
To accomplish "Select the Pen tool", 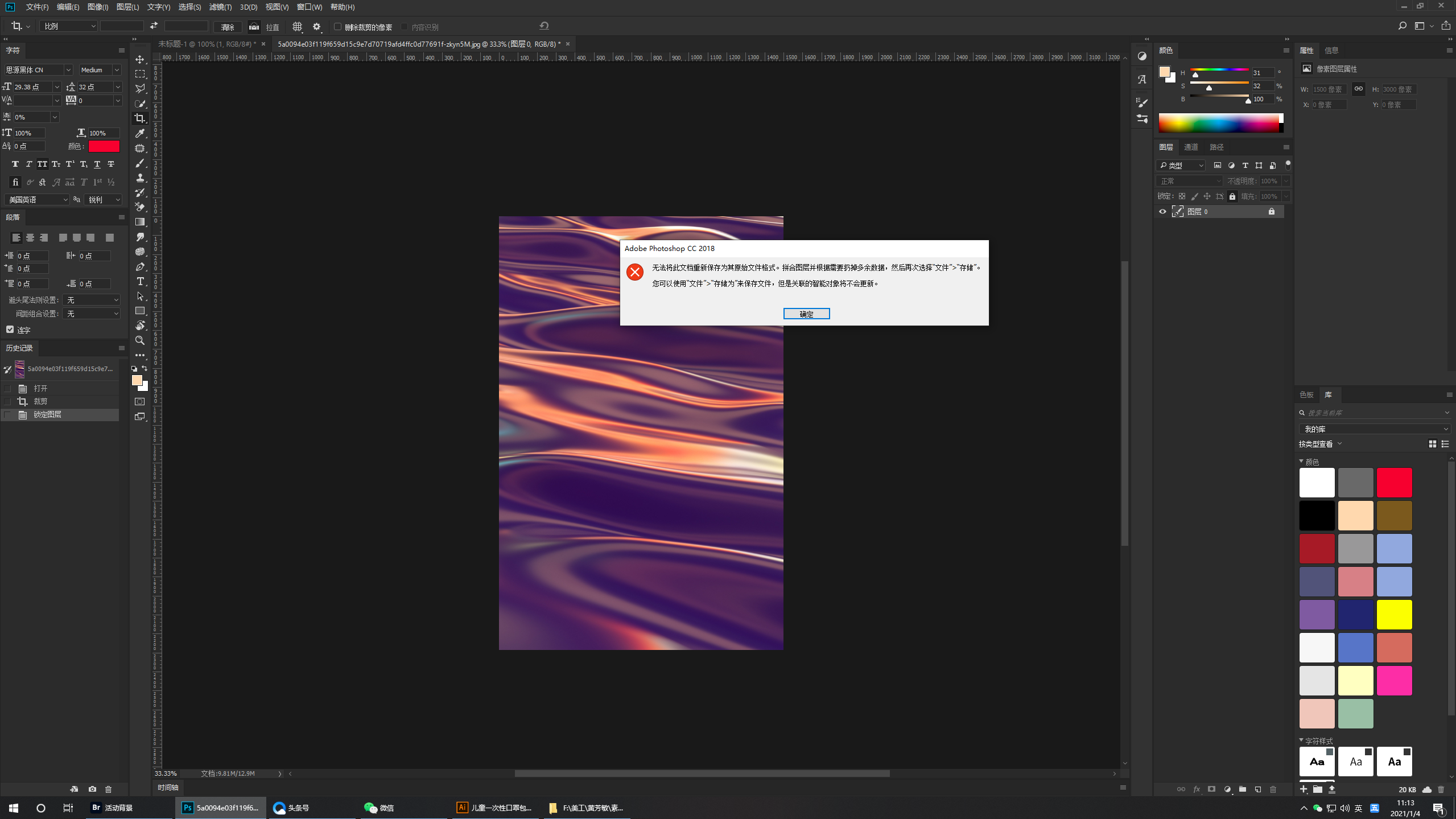I will 140,266.
